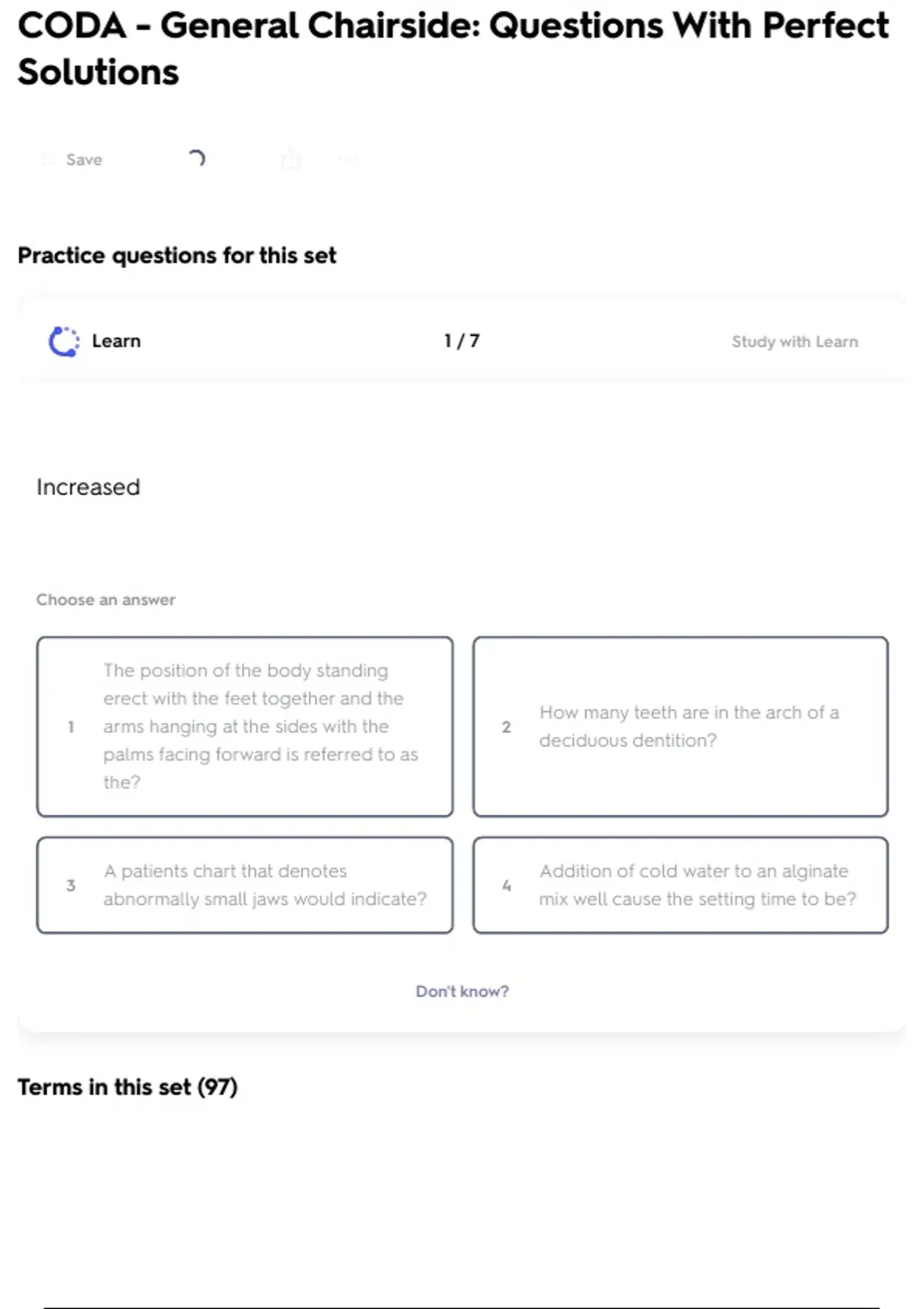The width and height of the screenshot is (924, 1309).
Task: Click the Save bookmark icon
Action: tap(49, 159)
